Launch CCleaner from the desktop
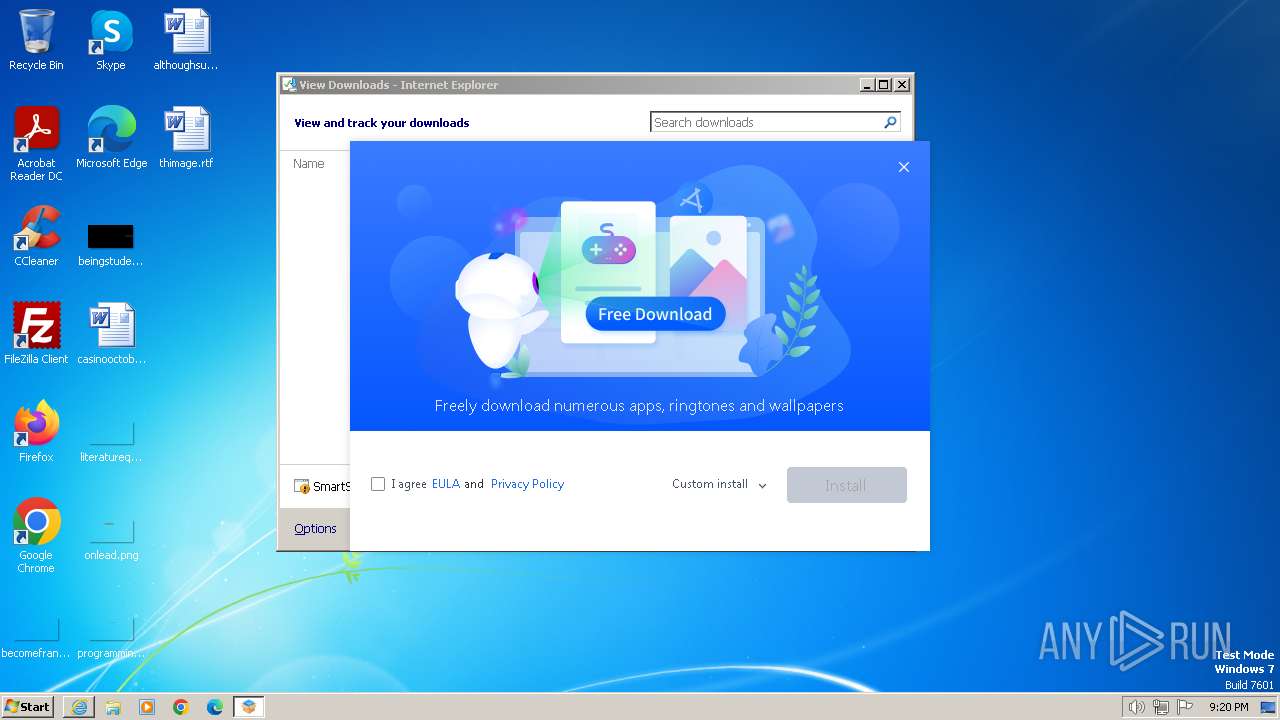1280x720 pixels. pyautogui.click(x=36, y=236)
